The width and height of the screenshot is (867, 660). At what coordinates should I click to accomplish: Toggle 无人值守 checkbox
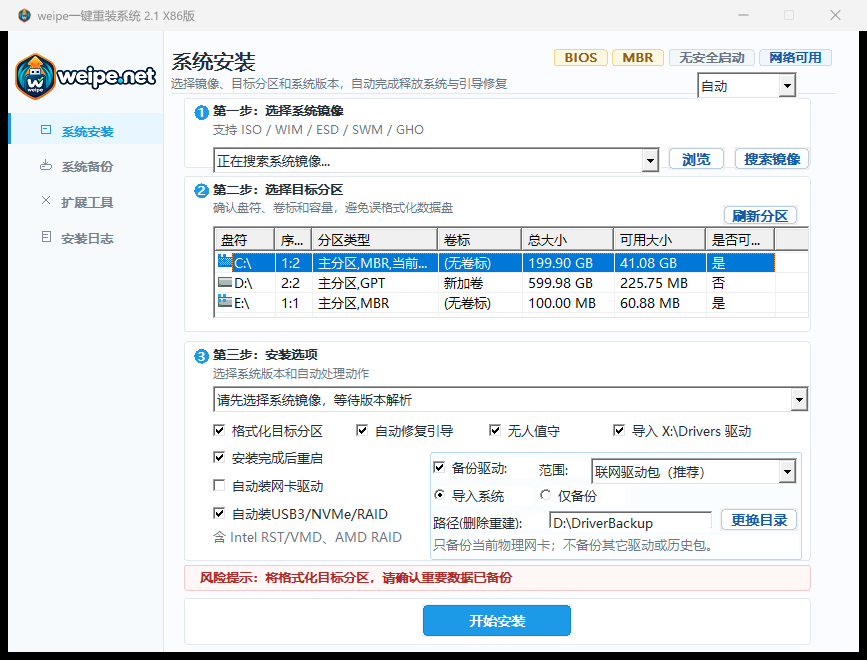tap(495, 430)
